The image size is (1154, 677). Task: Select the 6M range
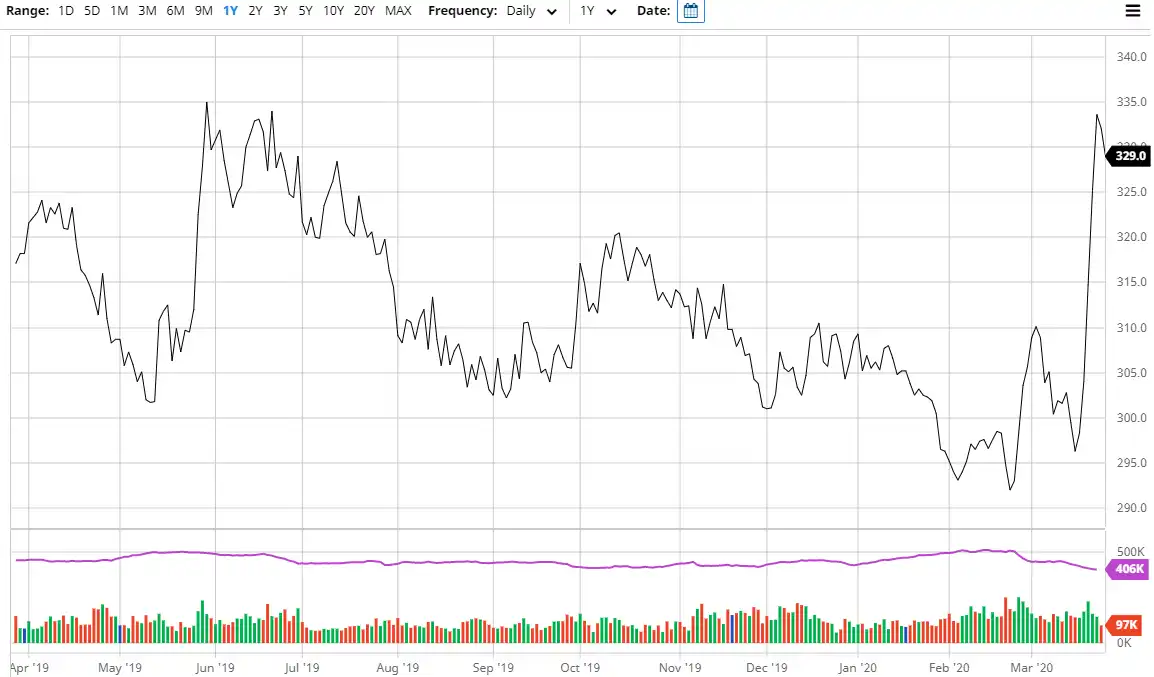[x=175, y=11]
